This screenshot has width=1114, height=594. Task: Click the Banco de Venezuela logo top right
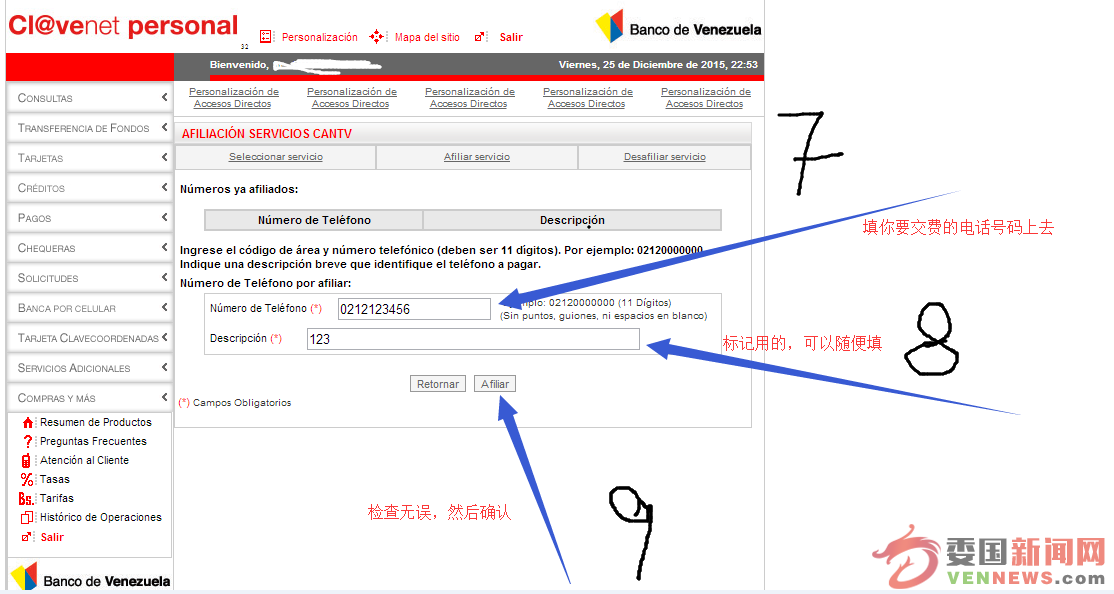[x=678, y=27]
